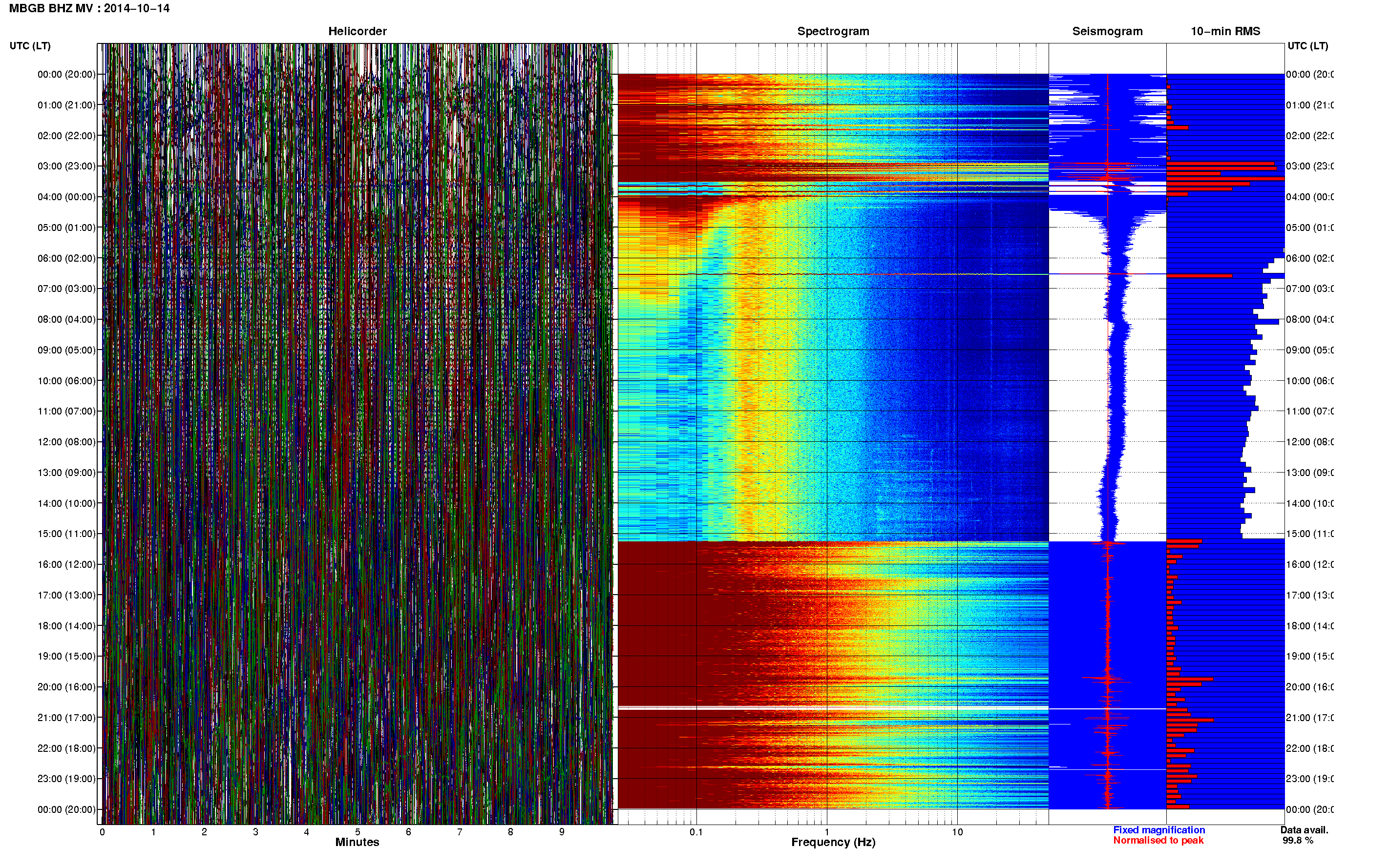Click the '10-min RMS' panel heading
The image size is (1389, 868).
click(x=1225, y=31)
